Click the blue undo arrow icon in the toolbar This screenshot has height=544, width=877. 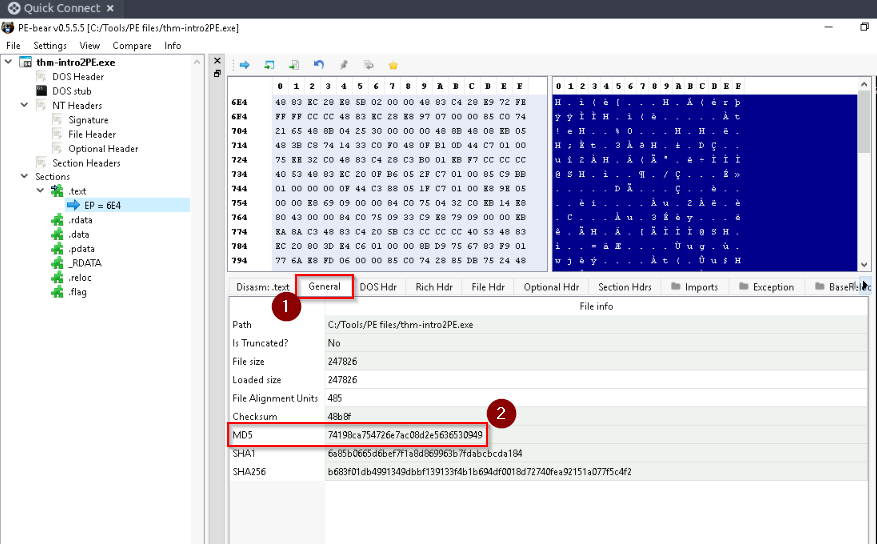click(x=319, y=65)
